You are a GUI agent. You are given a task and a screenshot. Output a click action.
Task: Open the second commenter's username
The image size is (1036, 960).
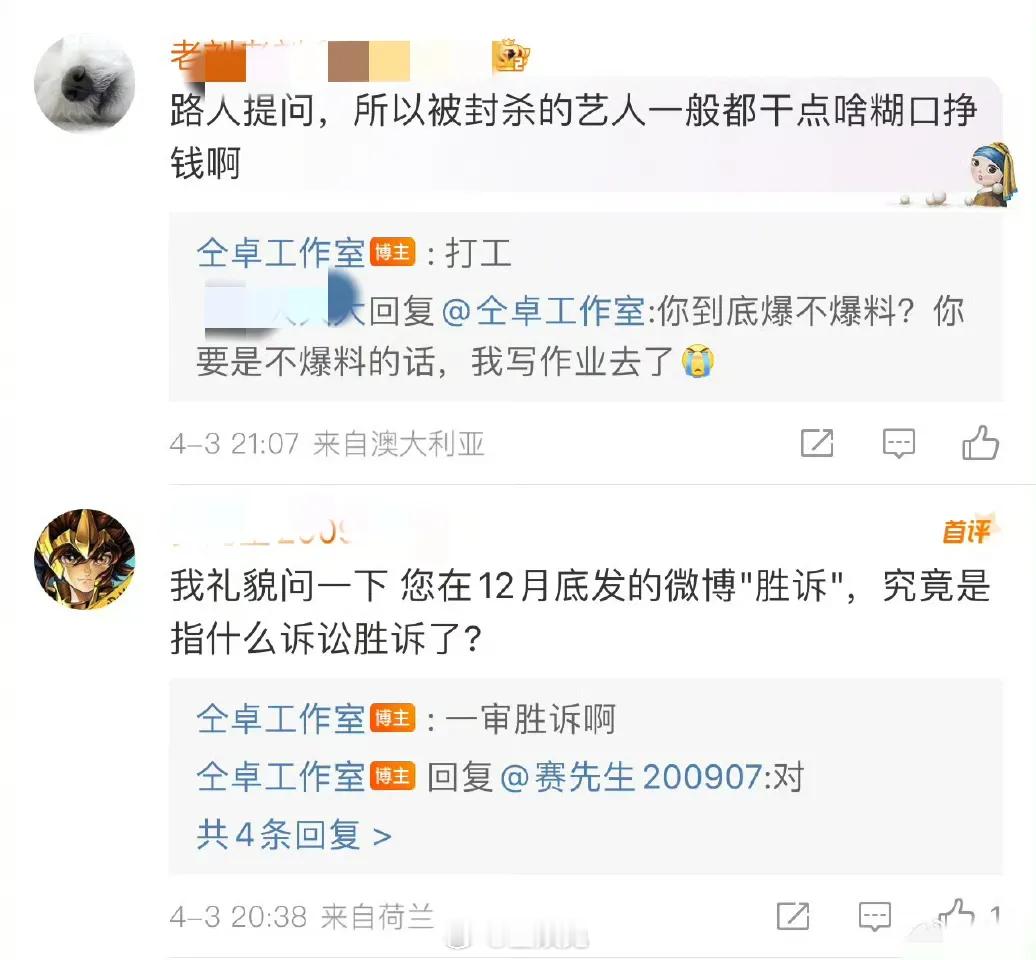[x=261, y=530]
